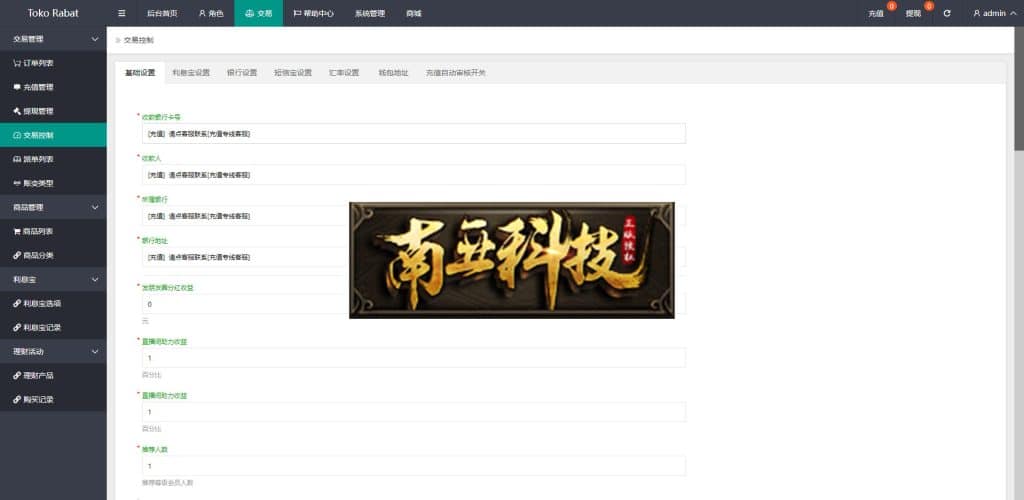Open 商城 in top navigation

coord(413,13)
